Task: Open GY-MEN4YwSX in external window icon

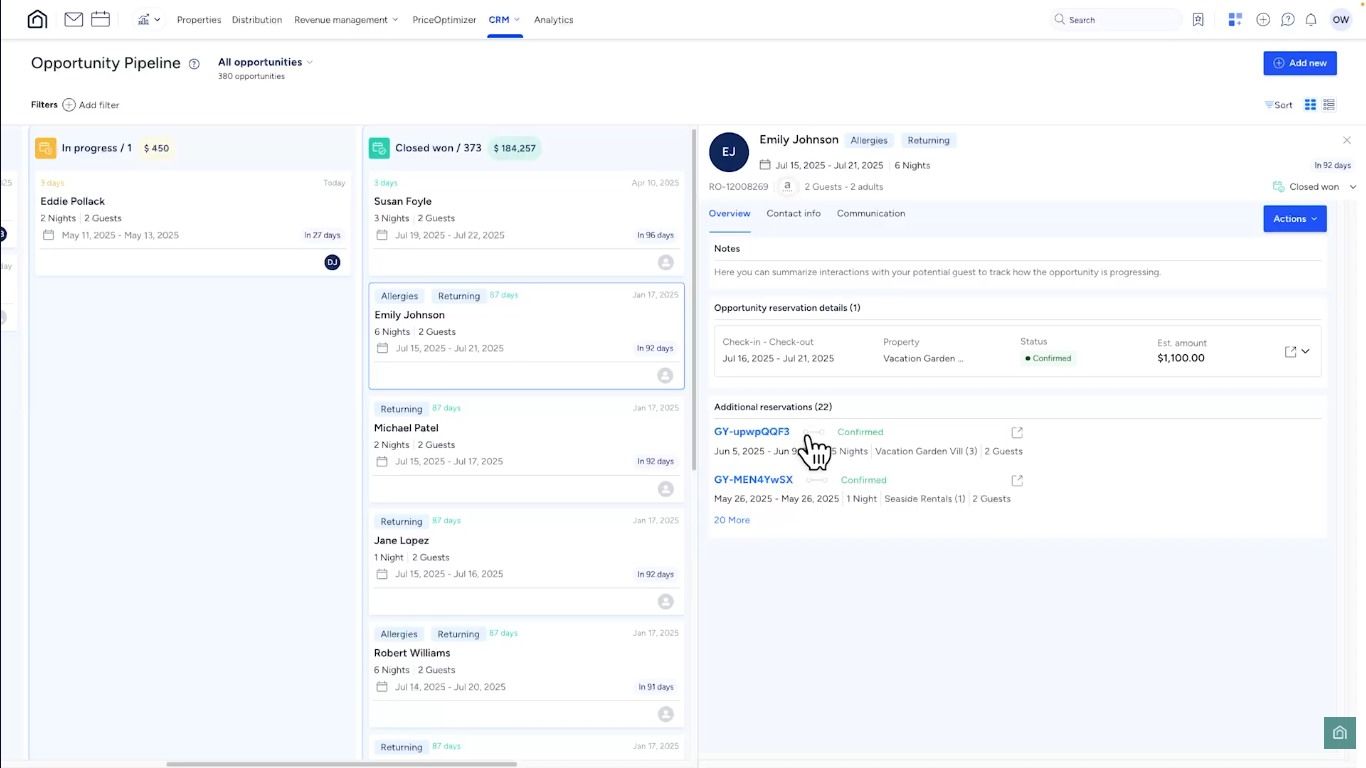Action: pos(1017,481)
